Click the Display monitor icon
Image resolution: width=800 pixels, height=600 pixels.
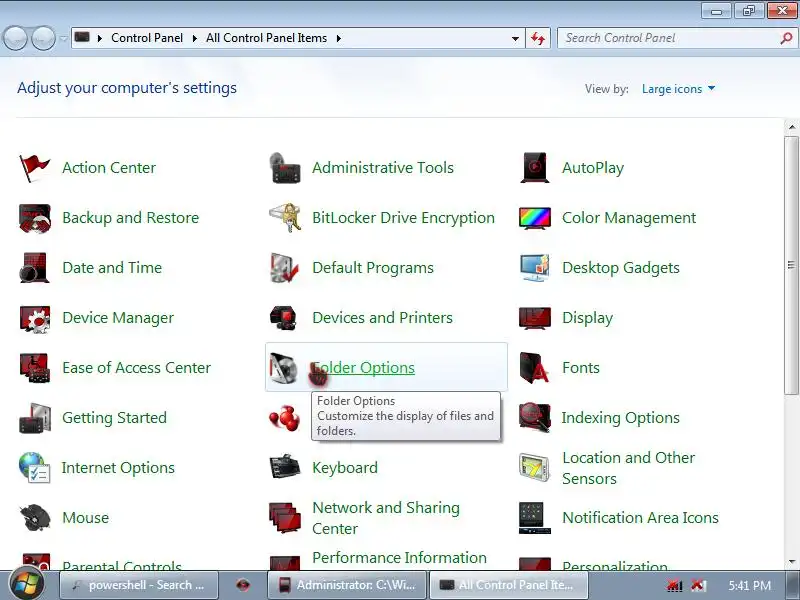click(x=535, y=318)
